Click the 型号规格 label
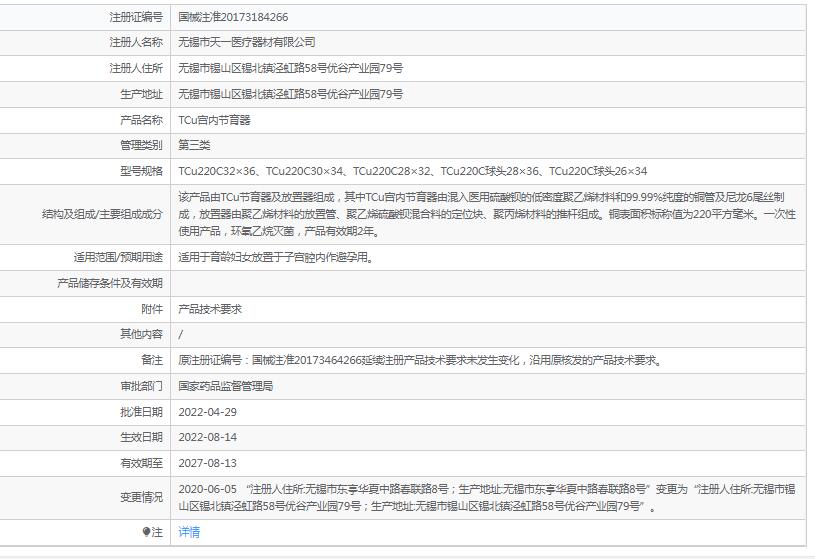The image size is (815, 559). (x=141, y=171)
